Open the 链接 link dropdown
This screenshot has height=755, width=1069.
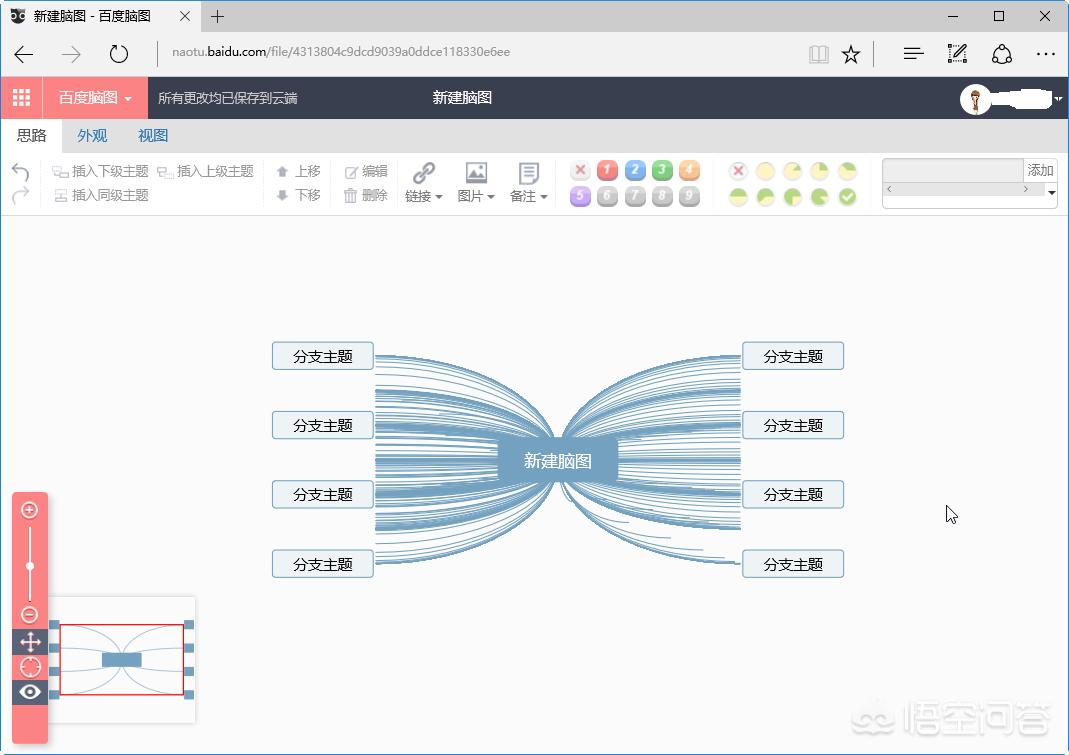[424, 183]
